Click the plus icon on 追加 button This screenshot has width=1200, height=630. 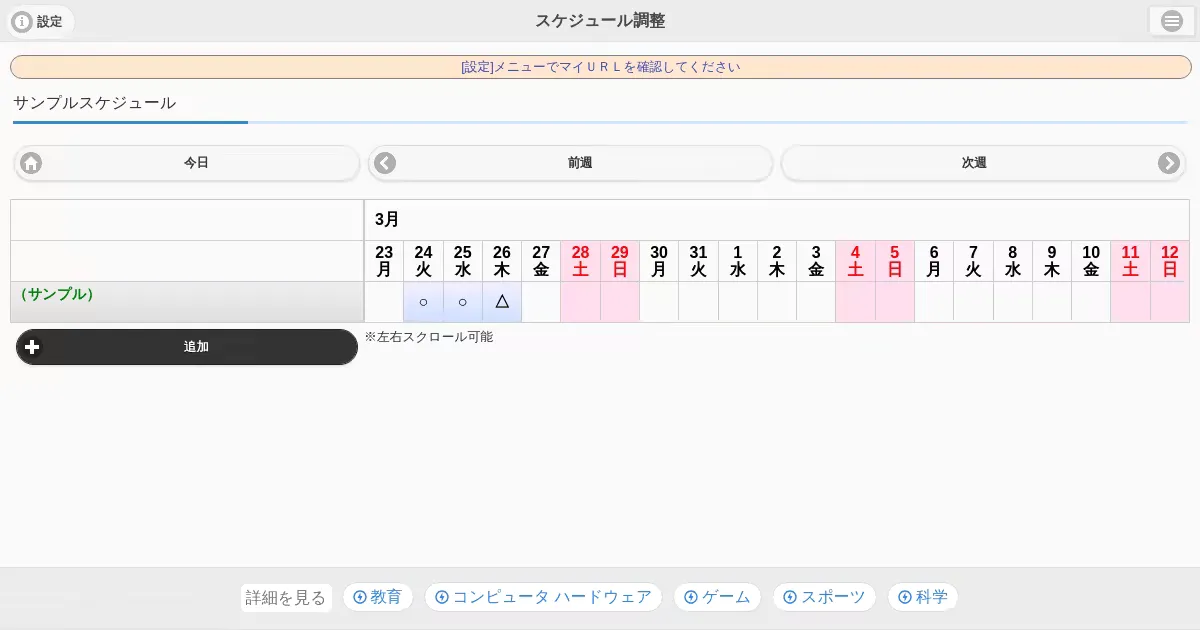tap(32, 347)
